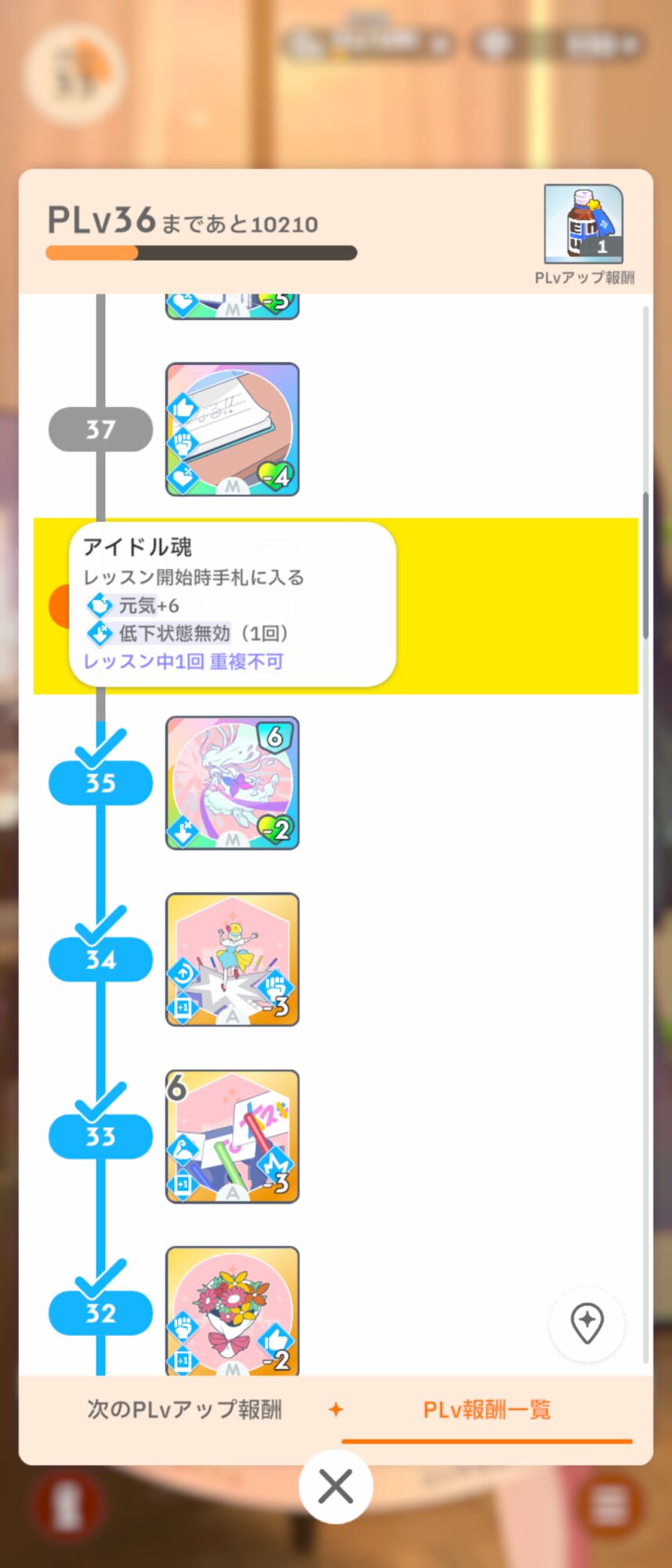Click the level 34 checked marker
The image size is (672, 1568).
point(100,960)
